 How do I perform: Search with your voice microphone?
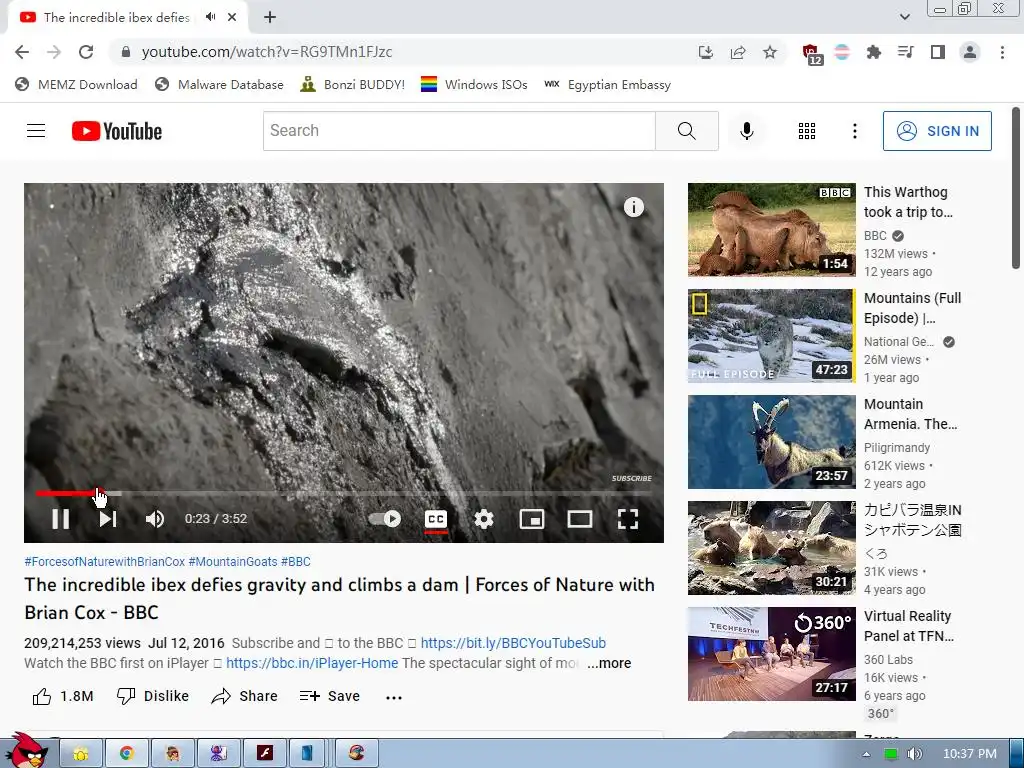click(746, 131)
